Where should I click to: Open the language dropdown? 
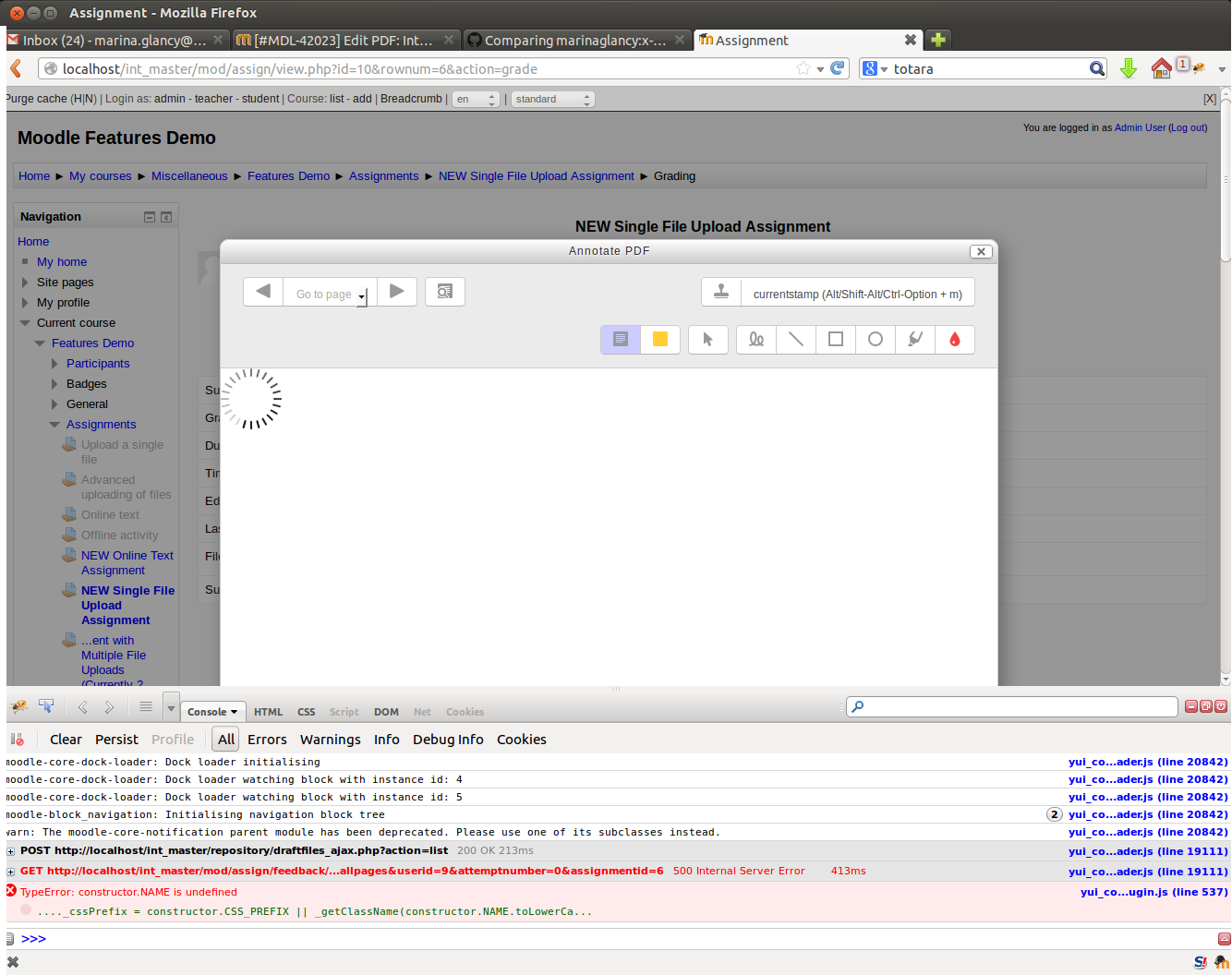[x=476, y=99]
